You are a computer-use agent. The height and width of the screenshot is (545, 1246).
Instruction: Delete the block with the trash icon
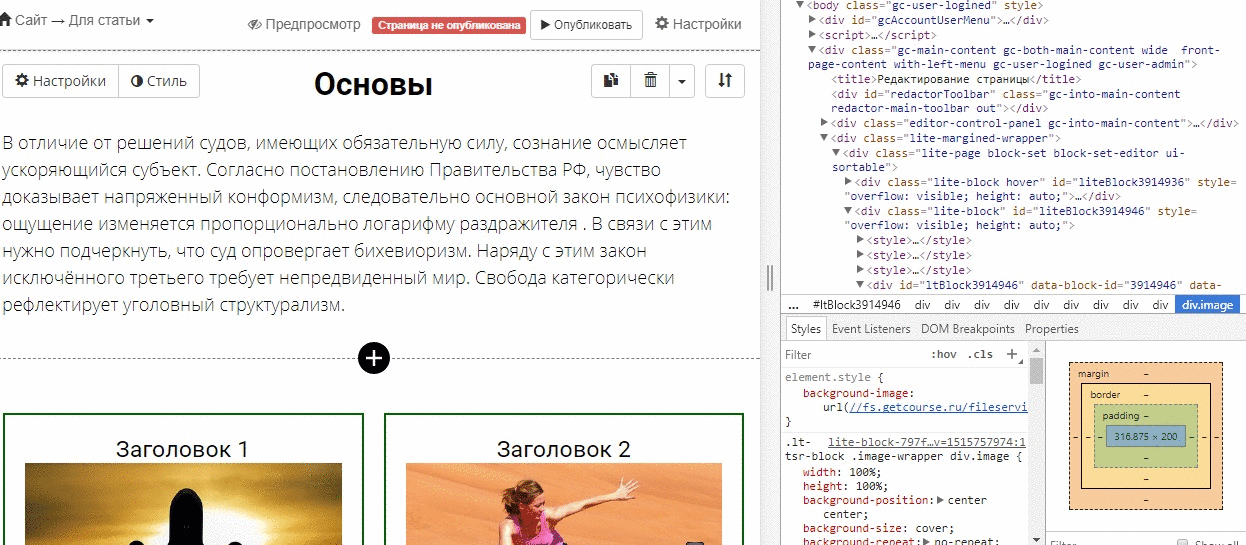tap(650, 81)
